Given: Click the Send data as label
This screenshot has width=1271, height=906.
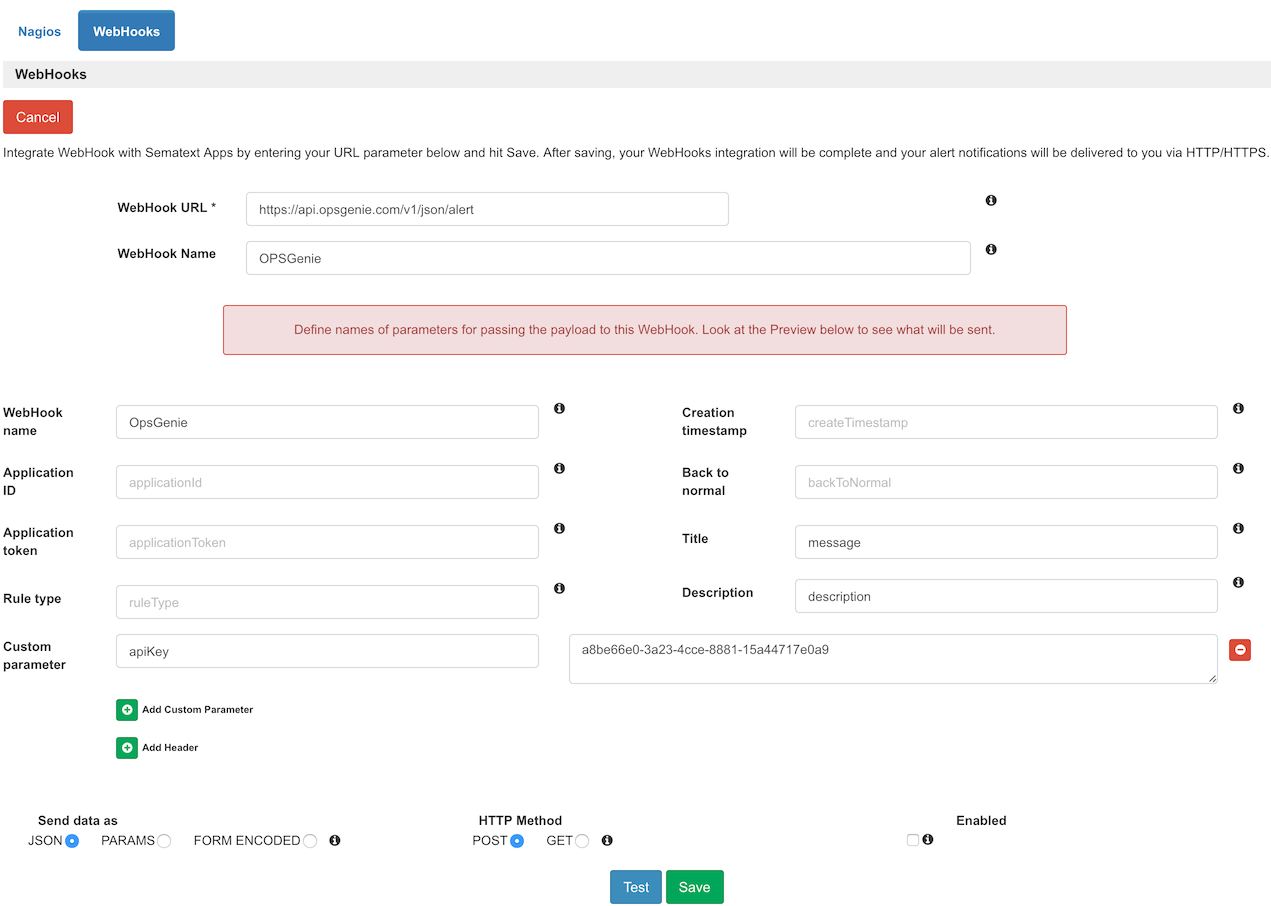Looking at the screenshot, I should tap(78, 820).
